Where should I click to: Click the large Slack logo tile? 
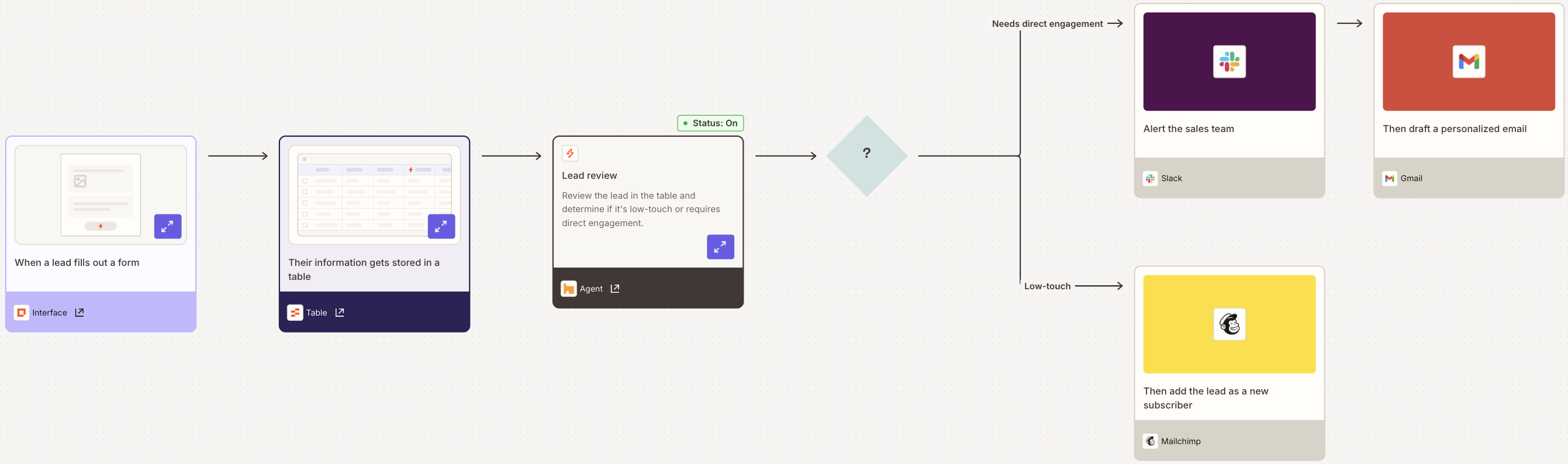[1229, 61]
